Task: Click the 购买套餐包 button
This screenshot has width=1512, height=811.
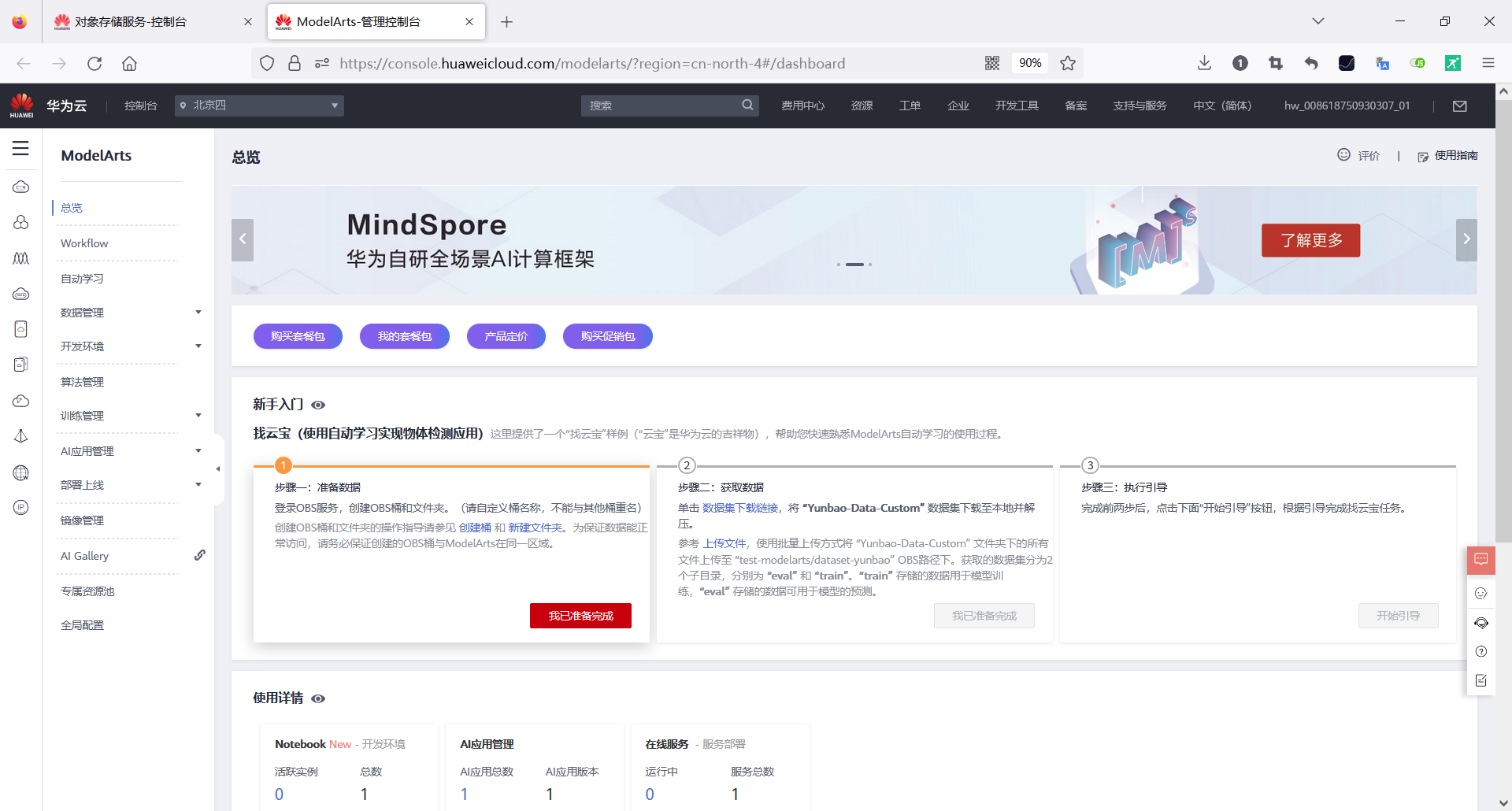Action: tap(298, 336)
